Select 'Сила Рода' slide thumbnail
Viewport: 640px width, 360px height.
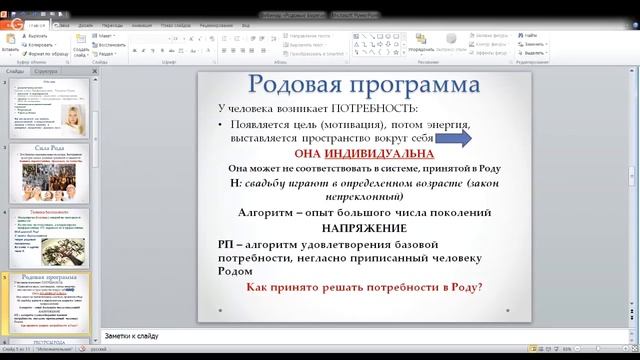click(49, 173)
